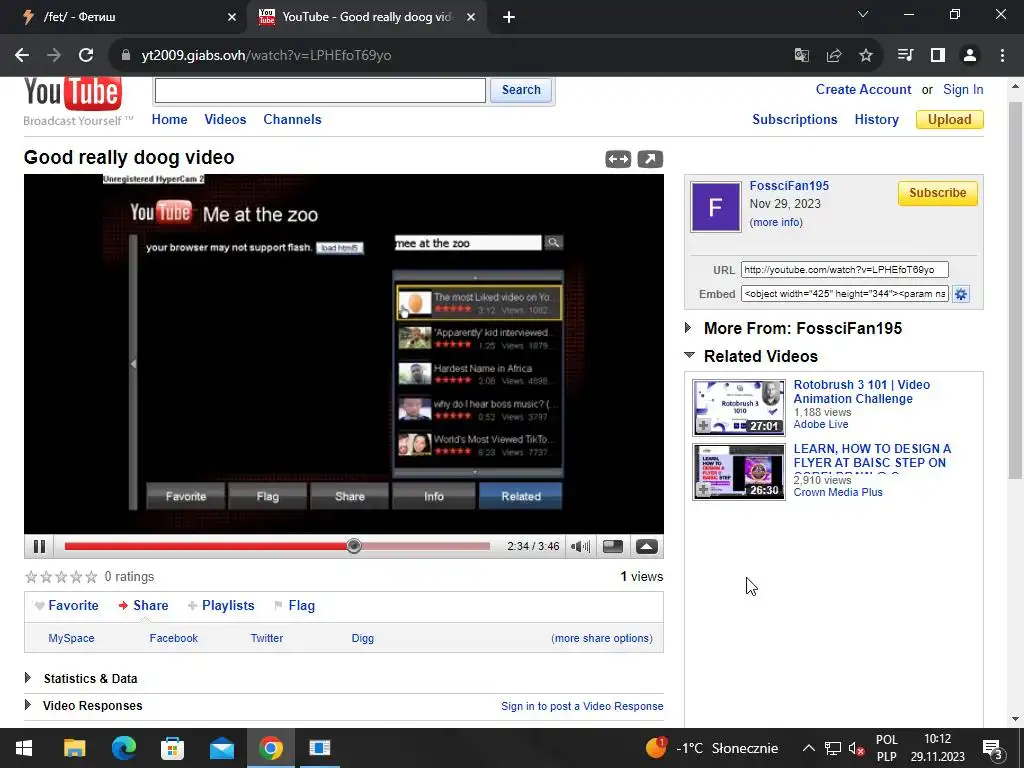The image size is (1024, 768).
Task: Go back to the previous page
Action: (x=22, y=55)
